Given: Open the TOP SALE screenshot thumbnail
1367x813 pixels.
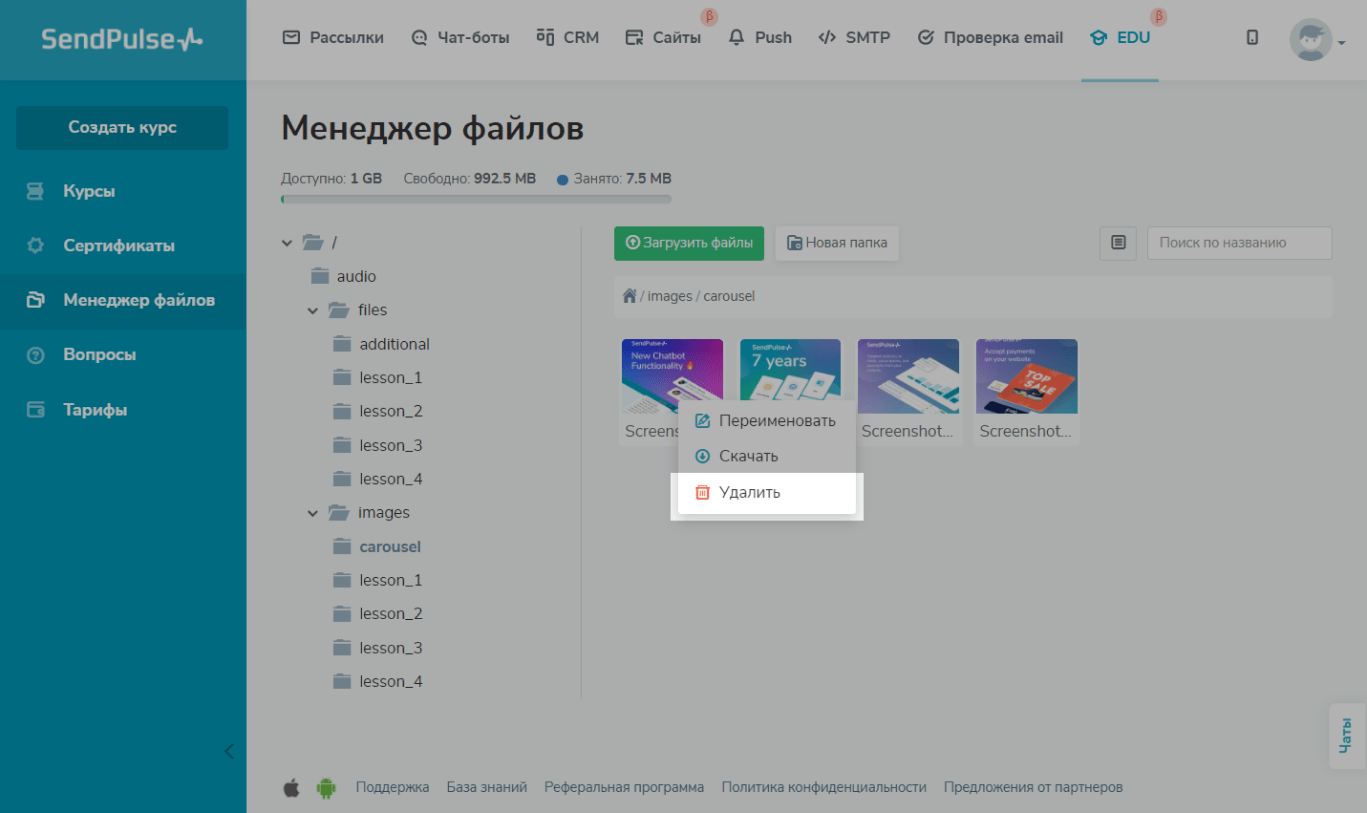Looking at the screenshot, I should point(1026,376).
